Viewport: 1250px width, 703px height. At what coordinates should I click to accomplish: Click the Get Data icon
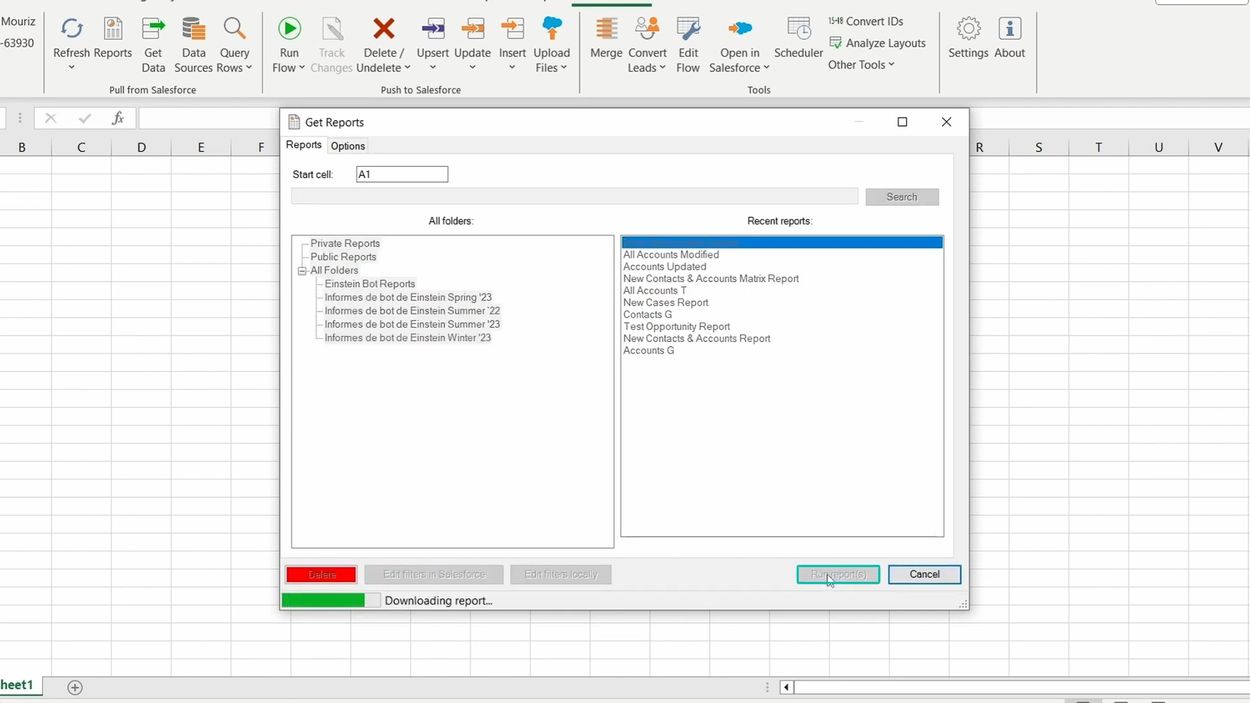[x=153, y=28]
